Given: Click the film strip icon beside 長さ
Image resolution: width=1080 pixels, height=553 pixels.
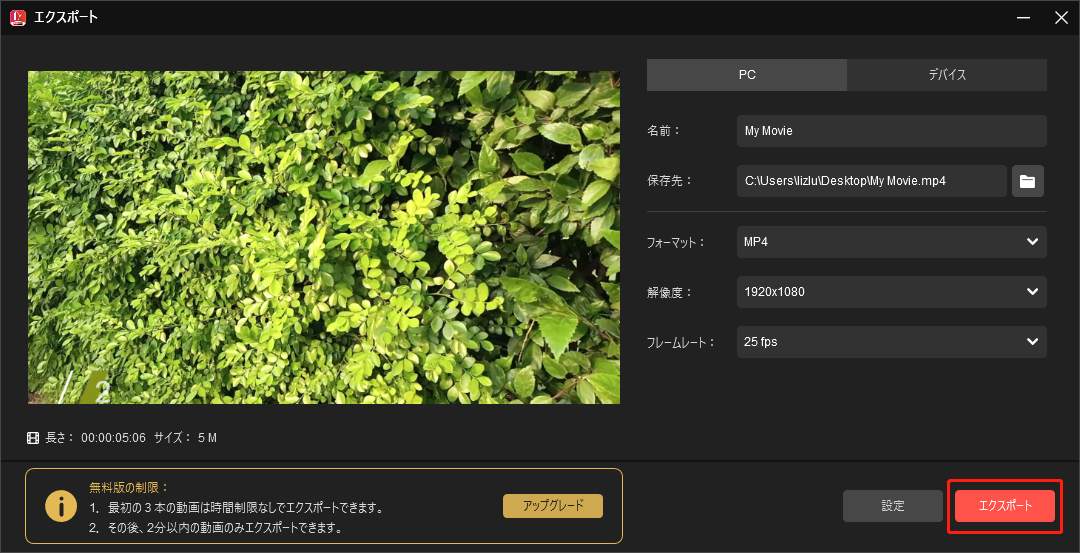Looking at the screenshot, I should tap(33, 437).
